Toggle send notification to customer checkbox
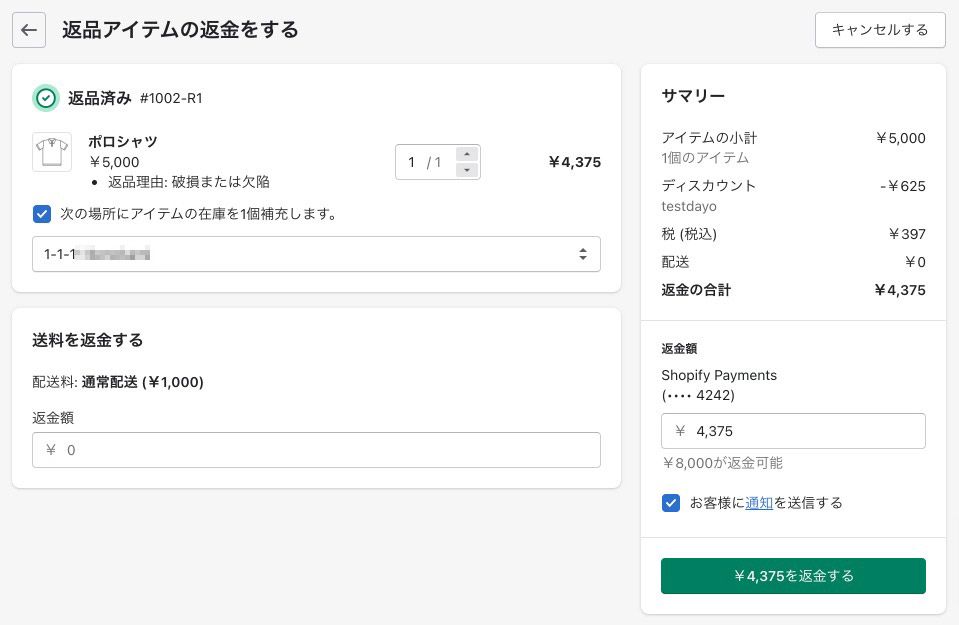 tap(671, 503)
